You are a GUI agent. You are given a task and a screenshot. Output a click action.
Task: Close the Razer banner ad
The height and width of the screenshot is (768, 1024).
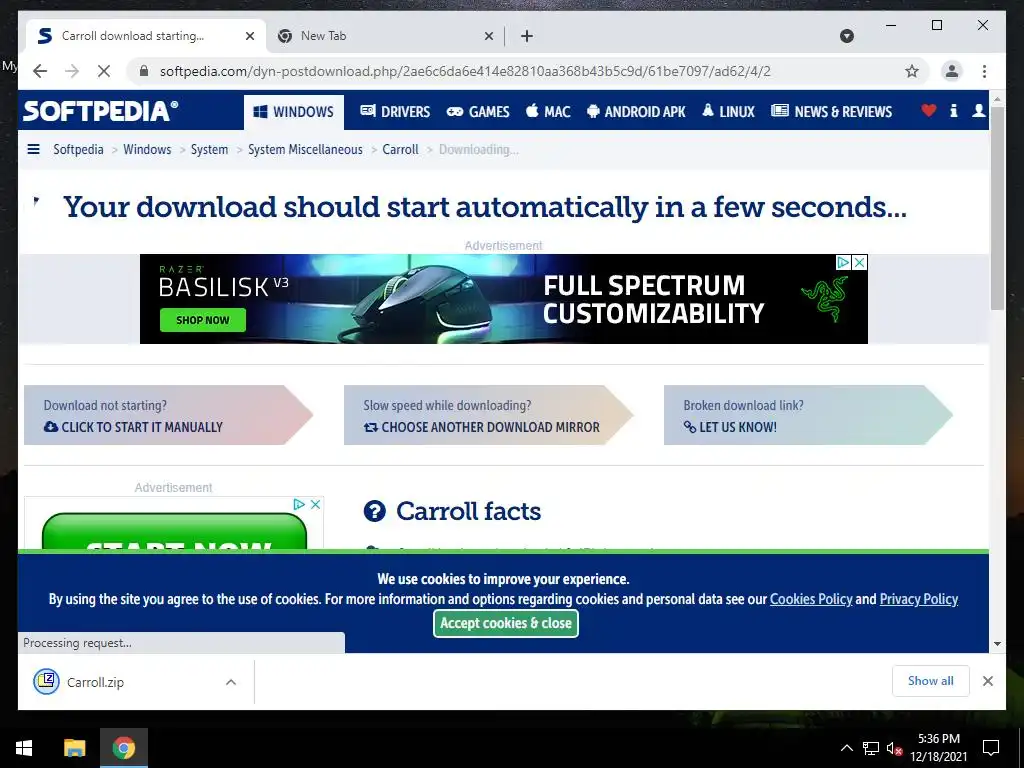pos(859,263)
